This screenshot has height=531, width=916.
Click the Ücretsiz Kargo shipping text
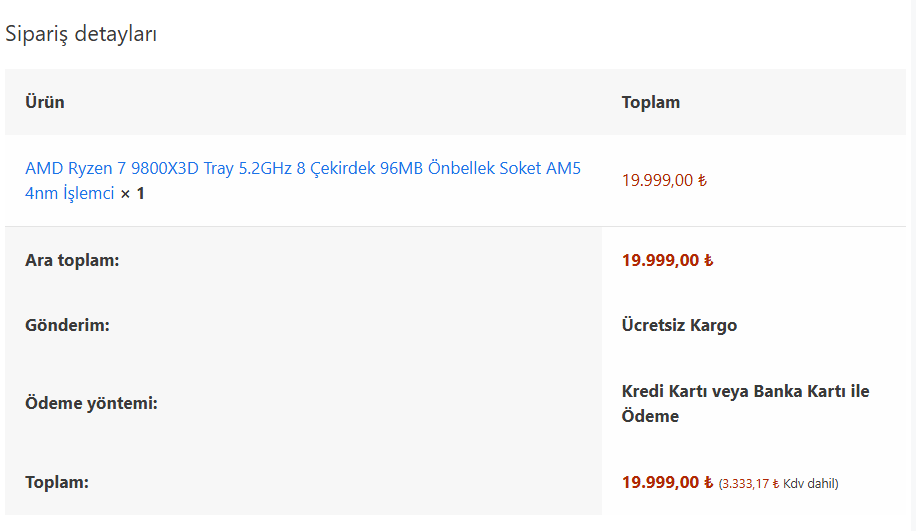point(679,325)
